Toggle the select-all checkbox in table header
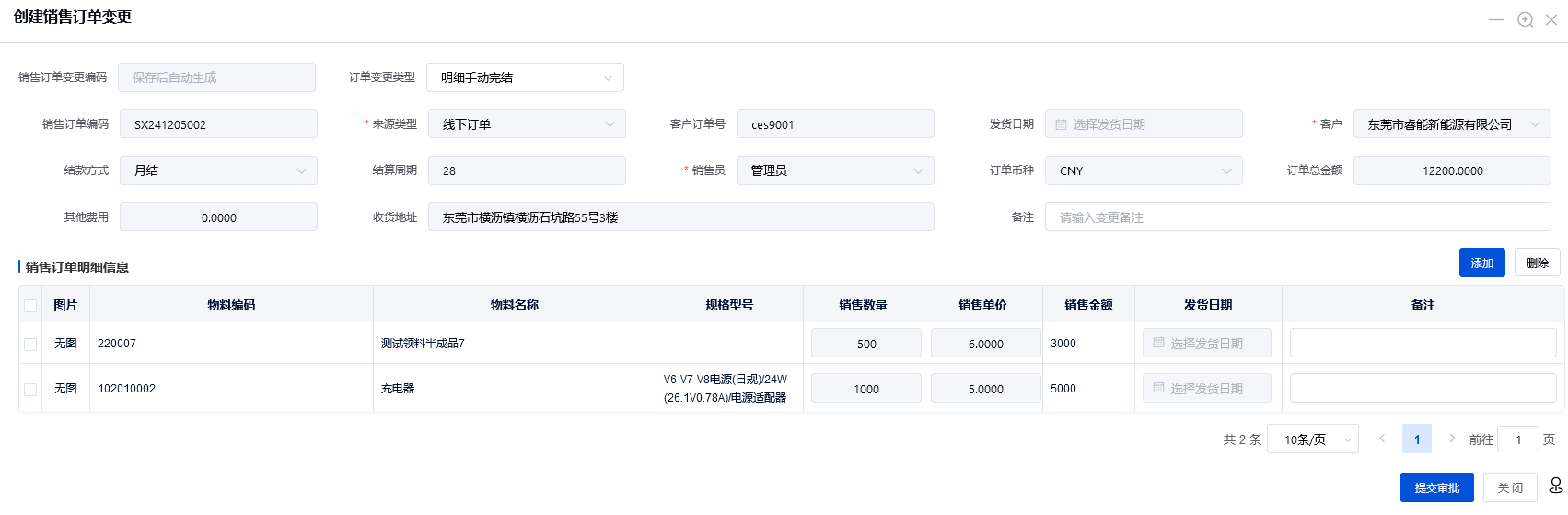 (x=30, y=306)
